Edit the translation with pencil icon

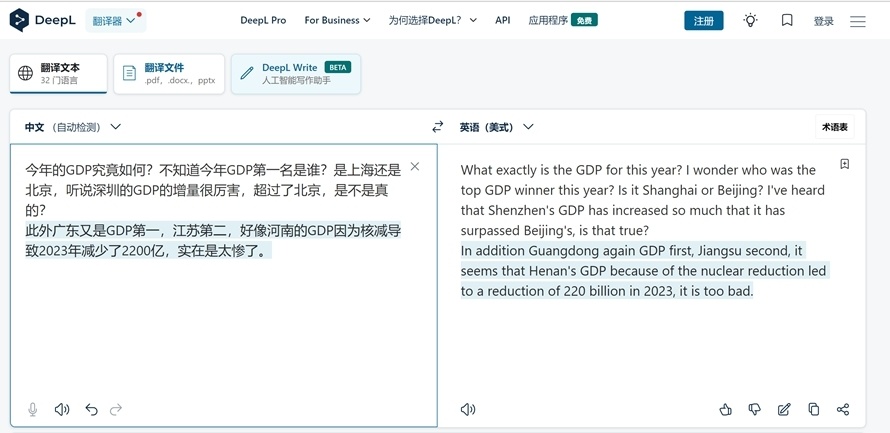pos(784,409)
